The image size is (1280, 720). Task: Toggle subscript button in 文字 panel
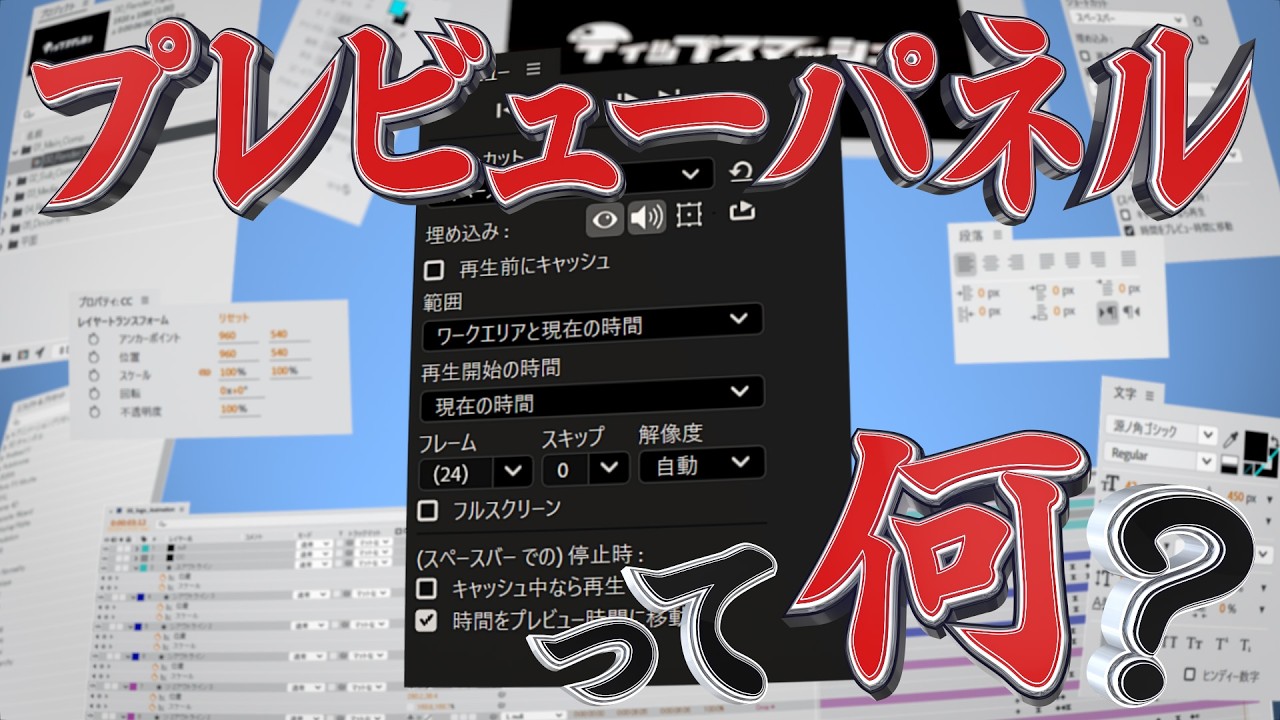point(1248,644)
